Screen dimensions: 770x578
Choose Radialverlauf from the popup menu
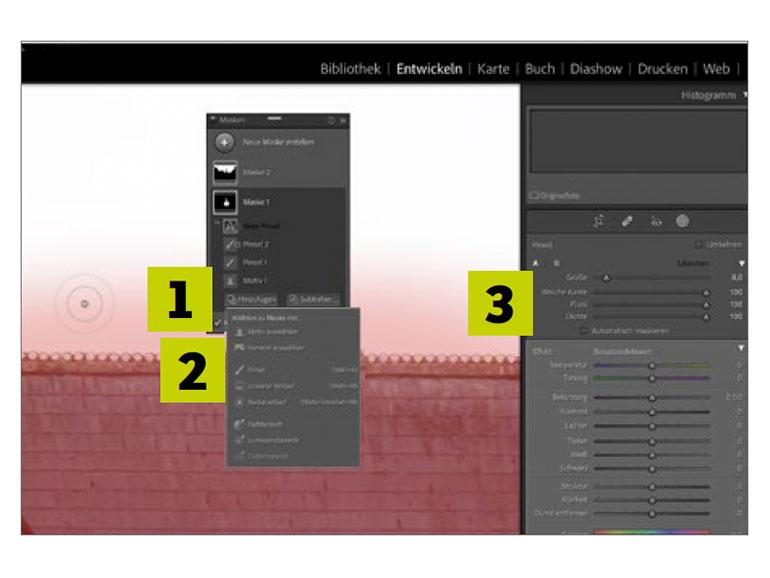click(x=294, y=402)
